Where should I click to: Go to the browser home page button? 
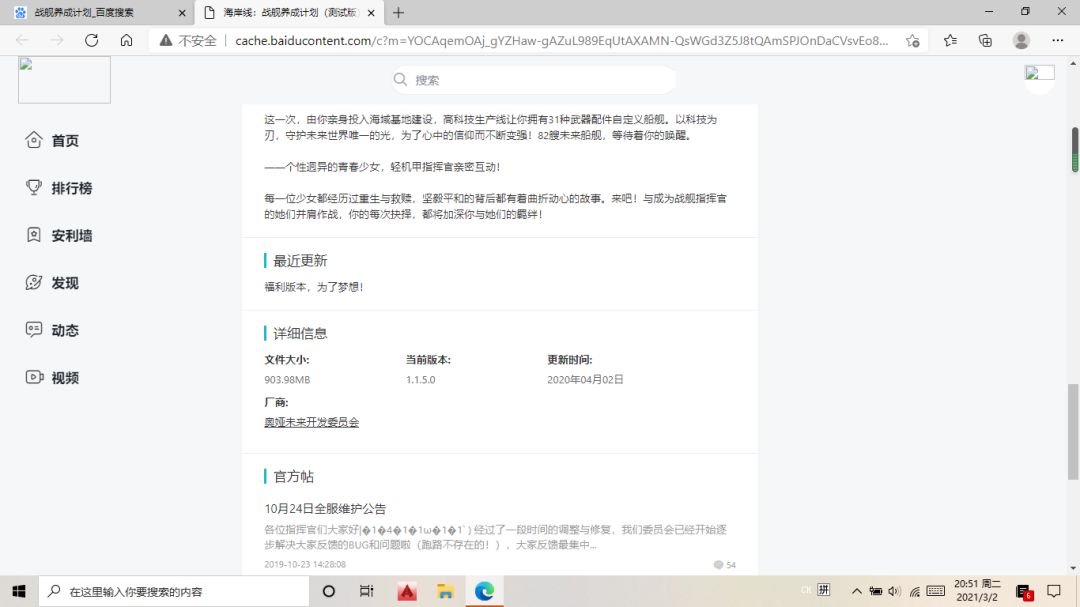click(126, 40)
